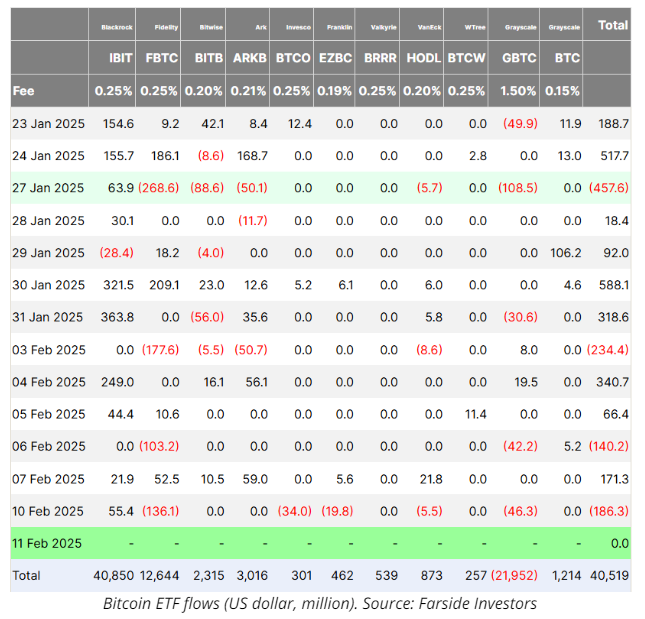Viewport: 645px width, 619px height.
Task: Click the FBTC (103.2) outflow on 06 Feb
Action: [x=159, y=446]
